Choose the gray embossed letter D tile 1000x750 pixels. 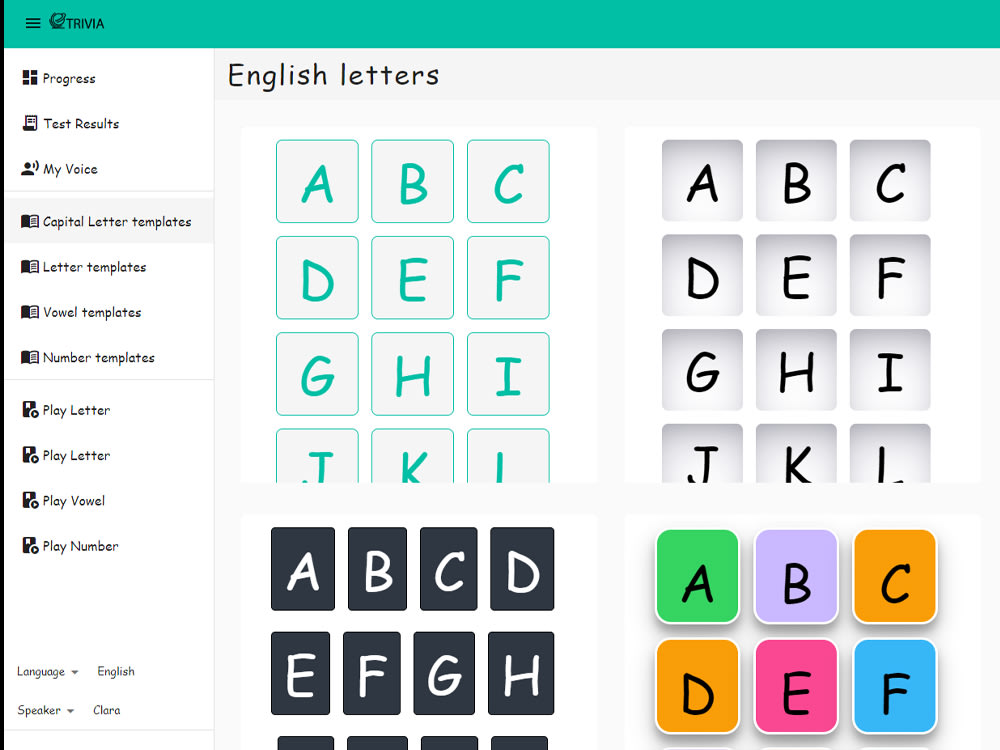click(702, 275)
